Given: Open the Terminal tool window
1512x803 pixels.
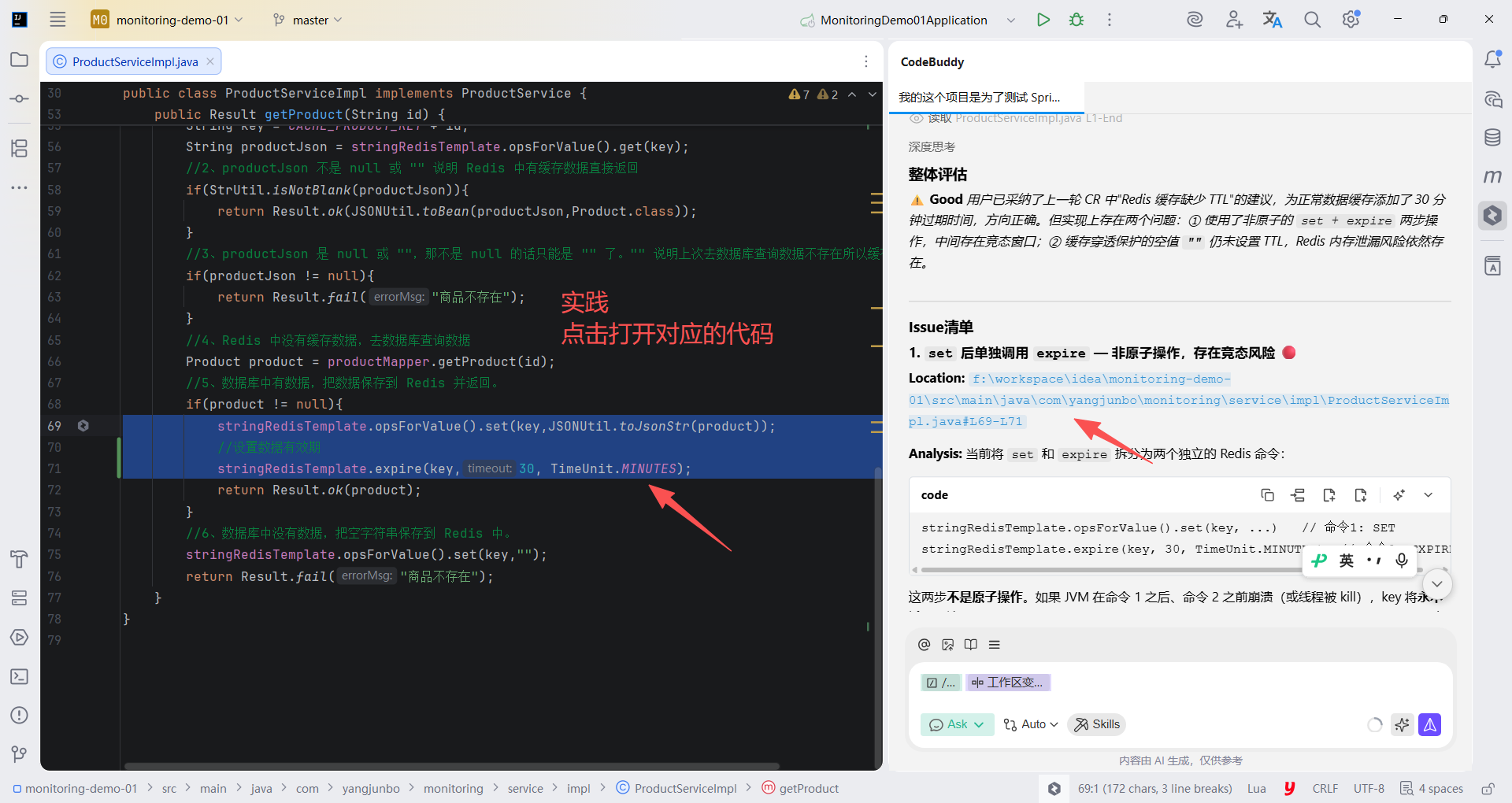Looking at the screenshot, I should coord(20,676).
